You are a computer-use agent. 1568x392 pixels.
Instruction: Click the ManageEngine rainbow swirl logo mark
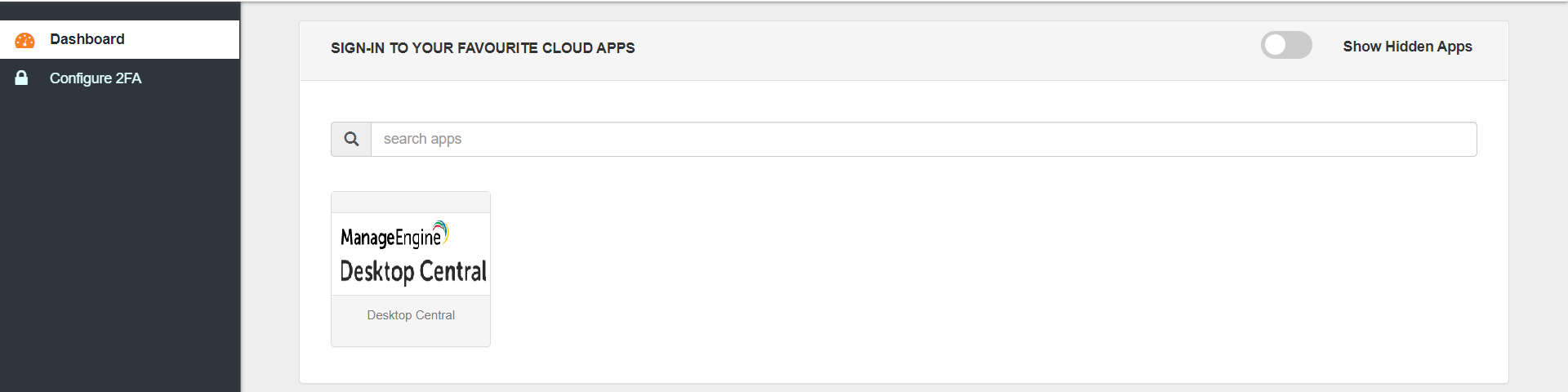pos(441,230)
